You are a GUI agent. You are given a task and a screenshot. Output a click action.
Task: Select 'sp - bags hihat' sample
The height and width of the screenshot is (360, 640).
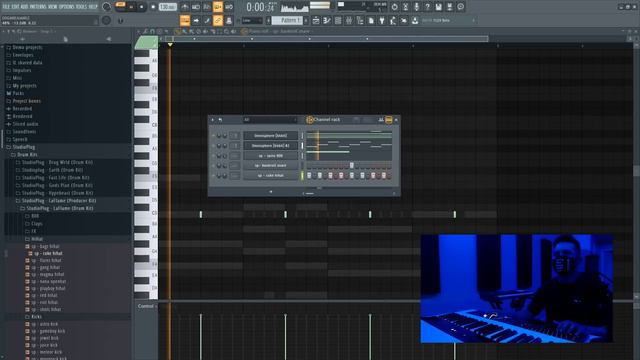pyautogui.click(x=45, y=246)
